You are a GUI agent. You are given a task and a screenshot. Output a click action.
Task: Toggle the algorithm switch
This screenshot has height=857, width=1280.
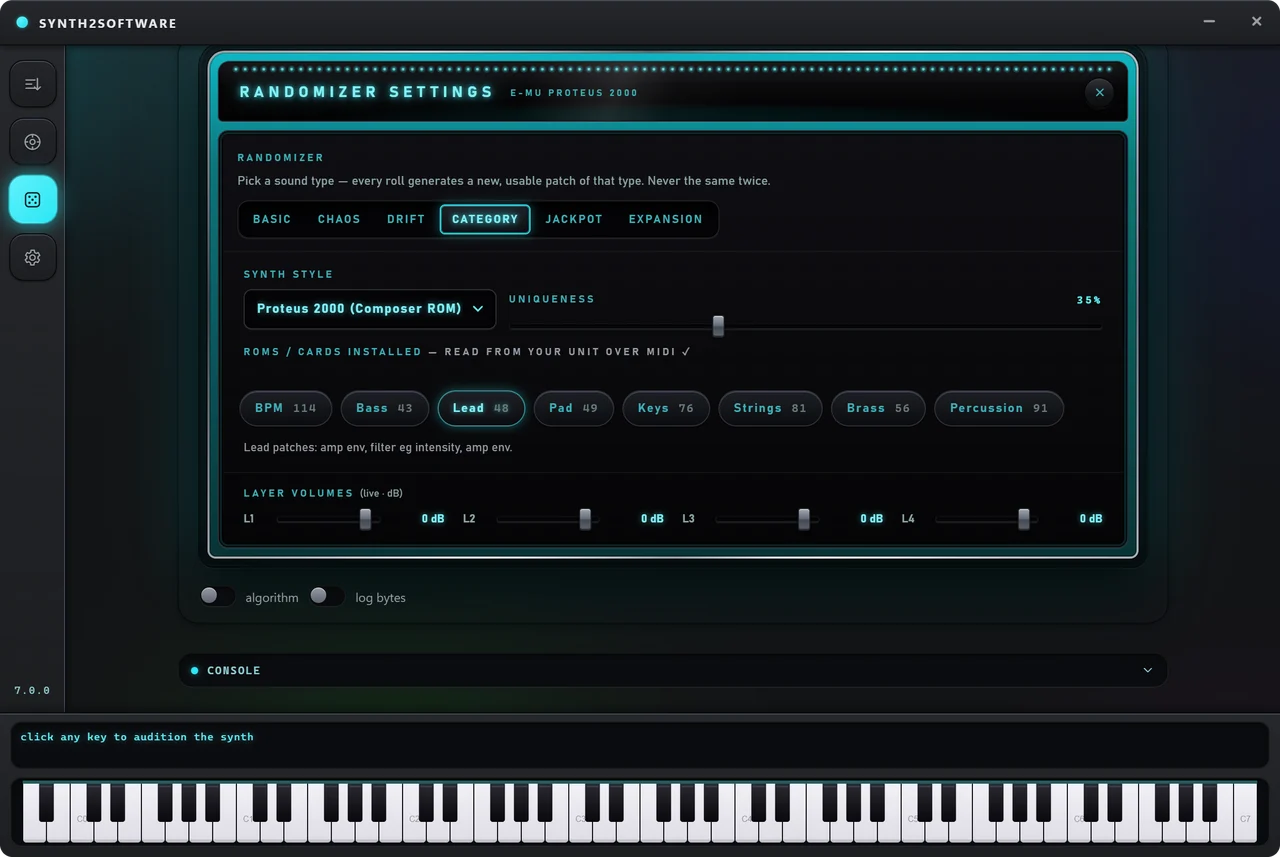point(217,596)
